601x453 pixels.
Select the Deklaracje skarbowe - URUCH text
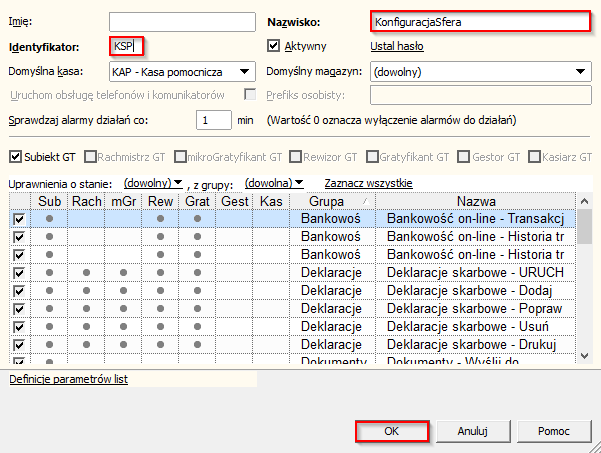[x=475, y=272]
